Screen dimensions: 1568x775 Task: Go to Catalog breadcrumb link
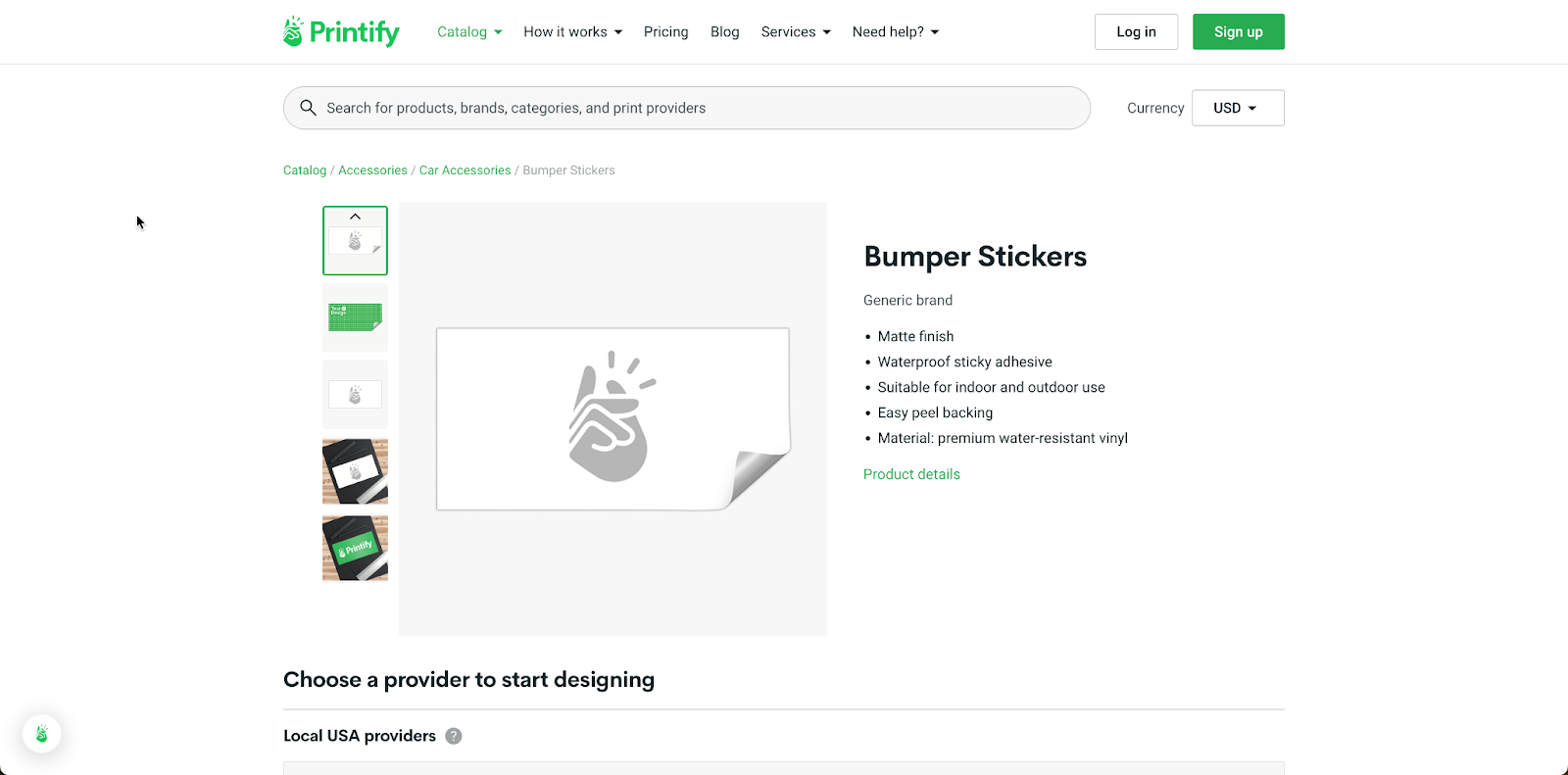[x=305, y=170]
